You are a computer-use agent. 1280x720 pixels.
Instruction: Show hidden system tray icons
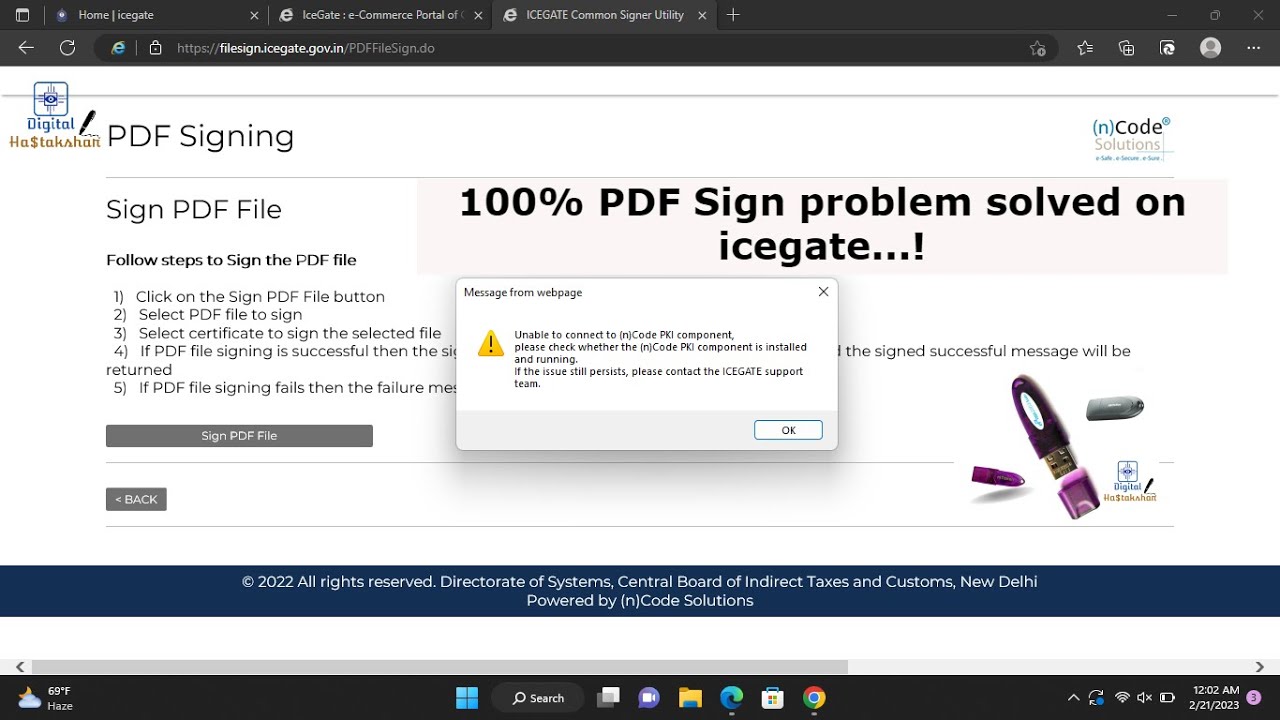(x=1073, y=698)
